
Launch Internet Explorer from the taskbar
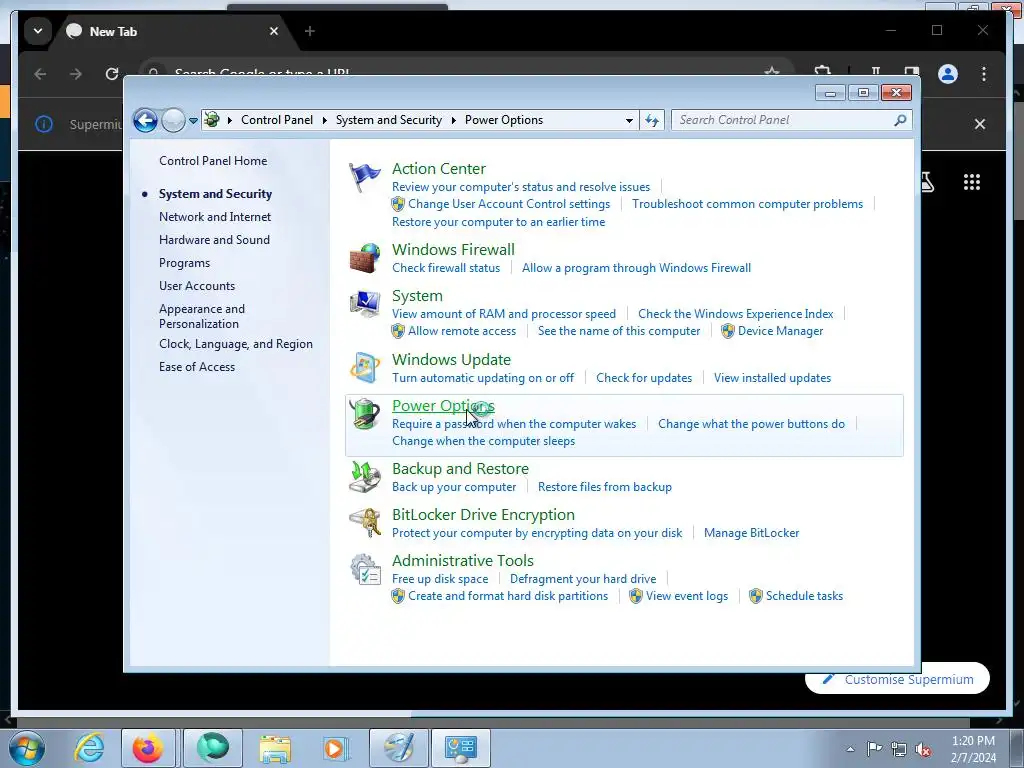89,748
